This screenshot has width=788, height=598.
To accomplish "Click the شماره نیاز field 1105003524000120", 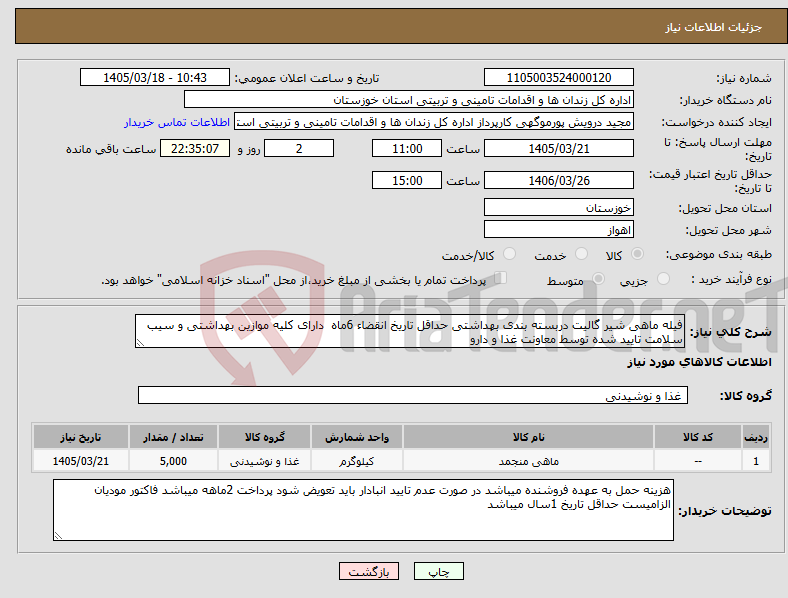I will (558, 77).
